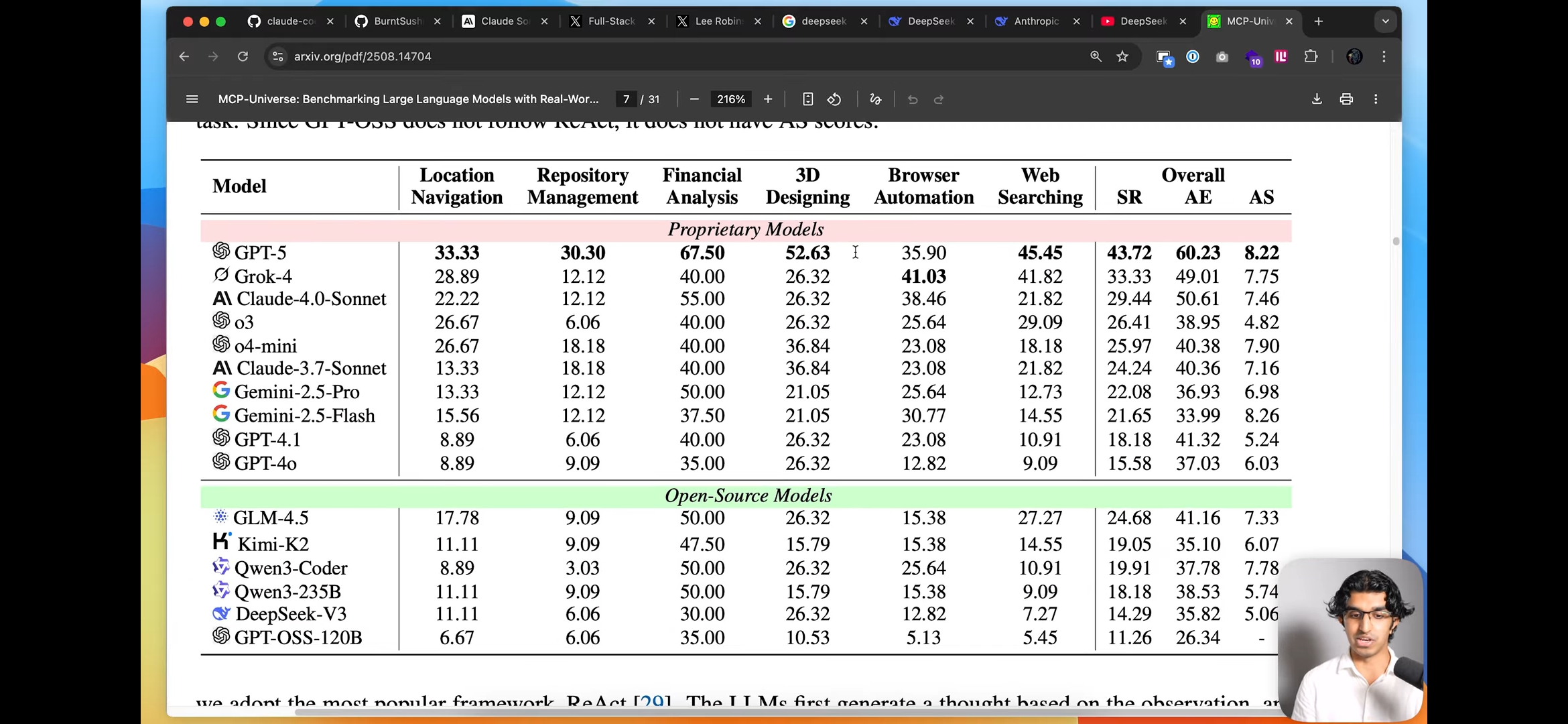
Task: Zoom out PDF with minus button
Action: pos(694,99)
